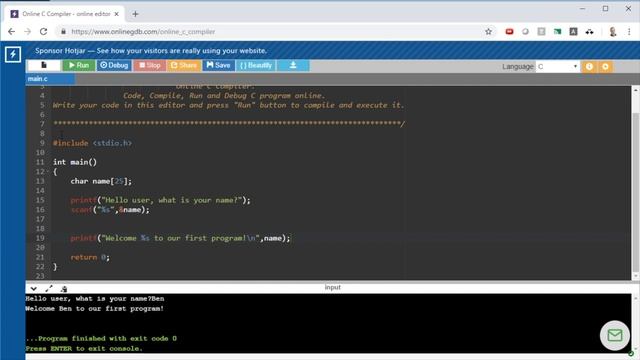Collapse the console with the chevron icon
The height and width of the screenshot is (360, 640).
click(33, 289)
